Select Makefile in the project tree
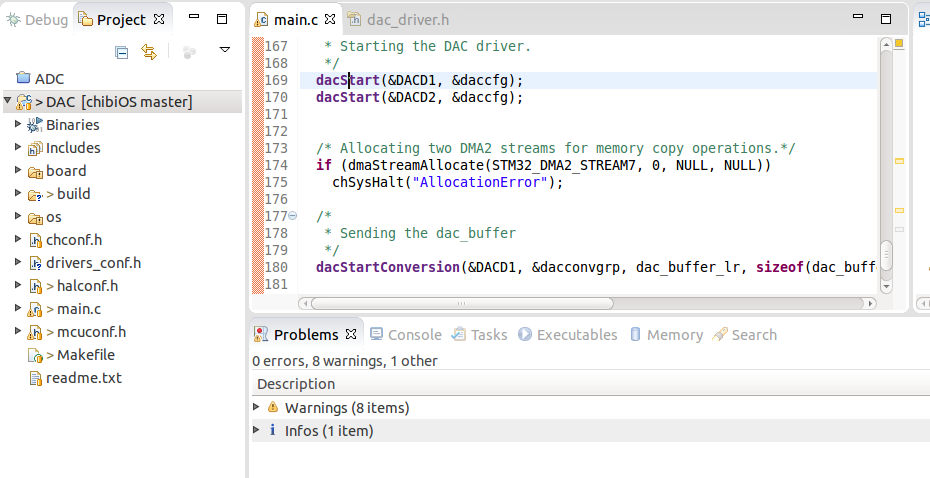The width and height of the screenshot is (930, 478). pyautogui.click(x=86, y=355)
